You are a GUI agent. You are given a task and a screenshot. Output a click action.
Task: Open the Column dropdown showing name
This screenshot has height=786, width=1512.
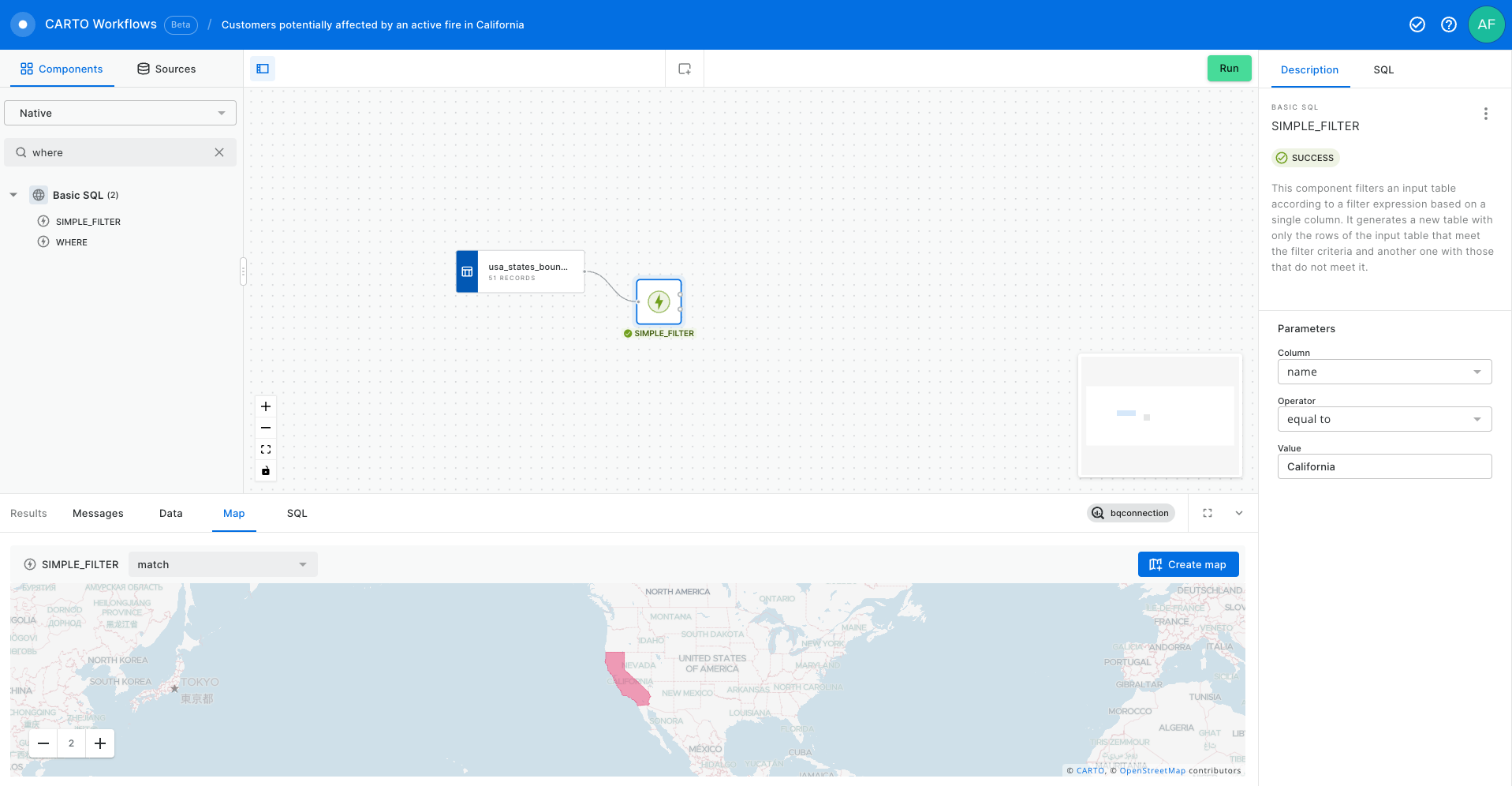pos(1383,372)
